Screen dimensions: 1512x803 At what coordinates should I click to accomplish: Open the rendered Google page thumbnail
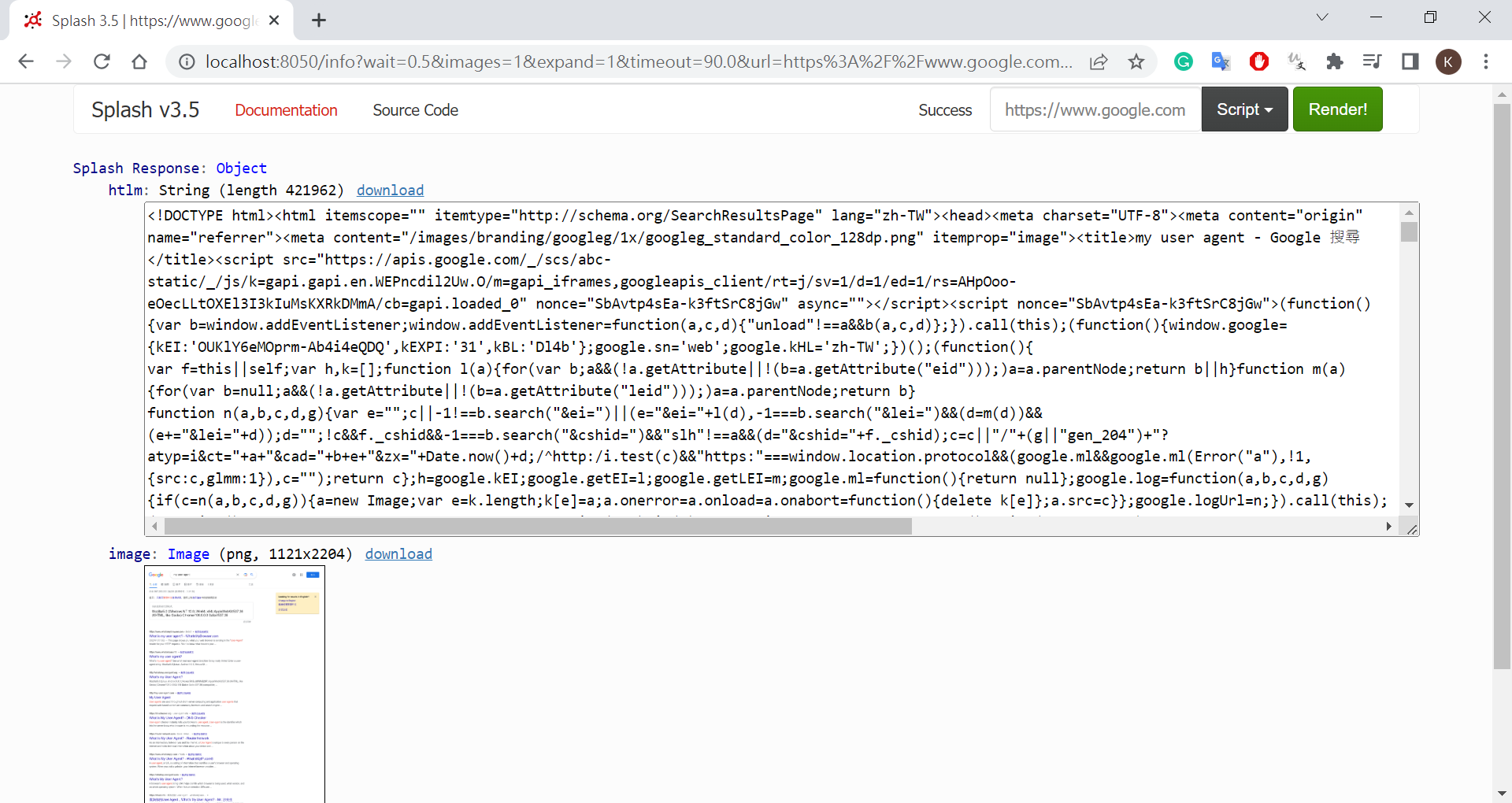tap(235, 683)
